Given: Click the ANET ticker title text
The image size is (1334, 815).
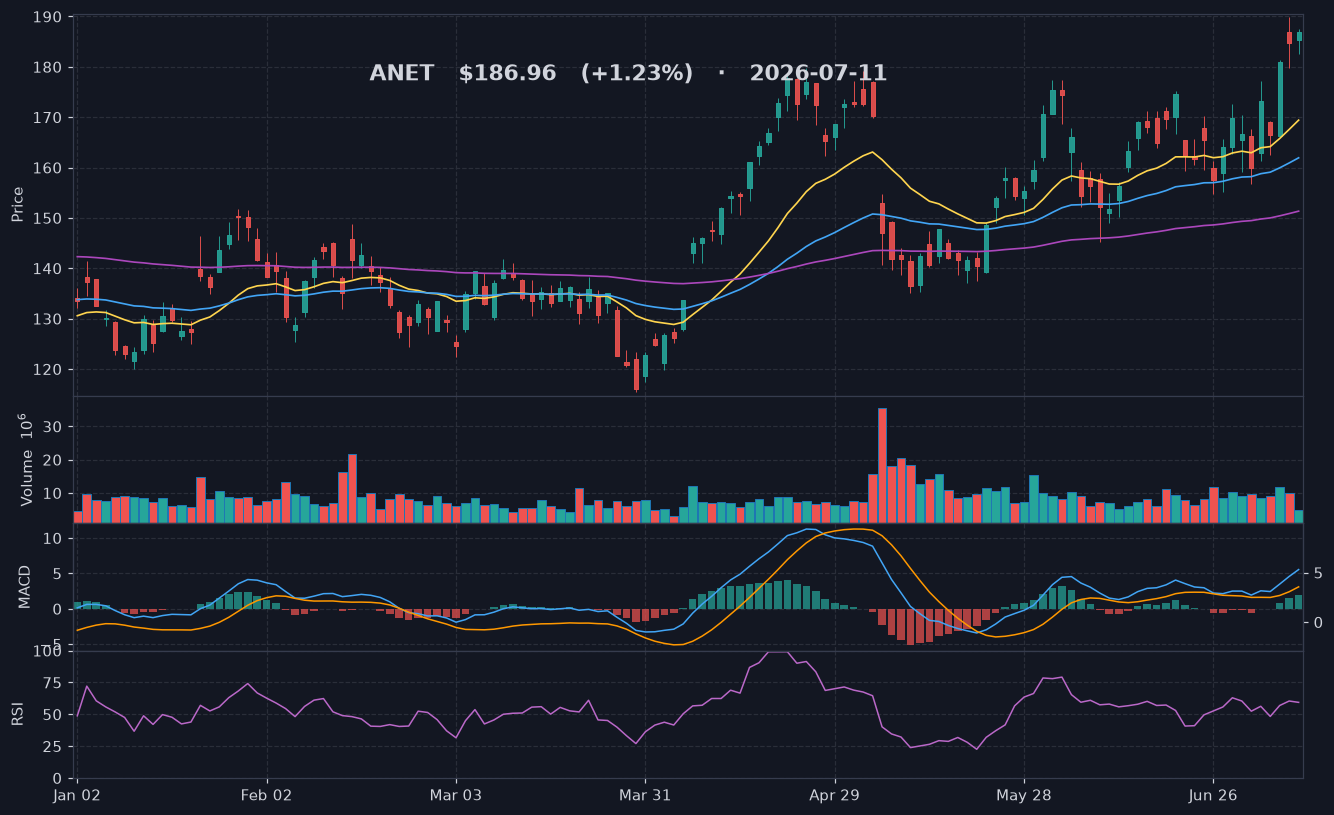Looking at the screenshot, I should coord(402,74).
